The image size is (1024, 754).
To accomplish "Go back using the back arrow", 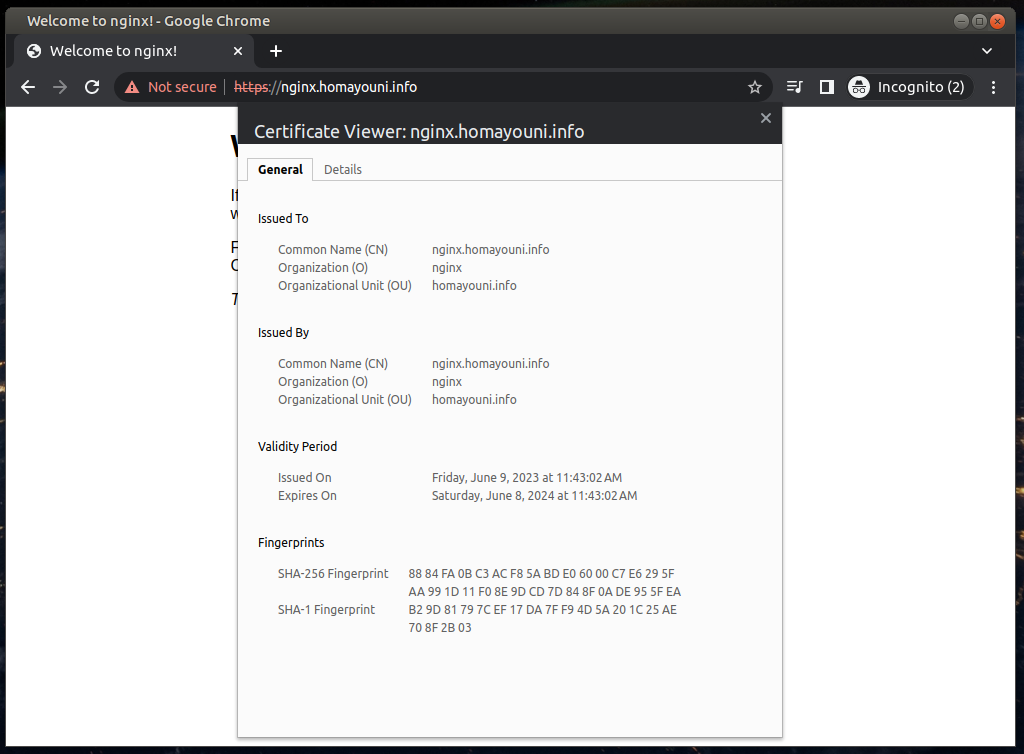I will [28, 87].
